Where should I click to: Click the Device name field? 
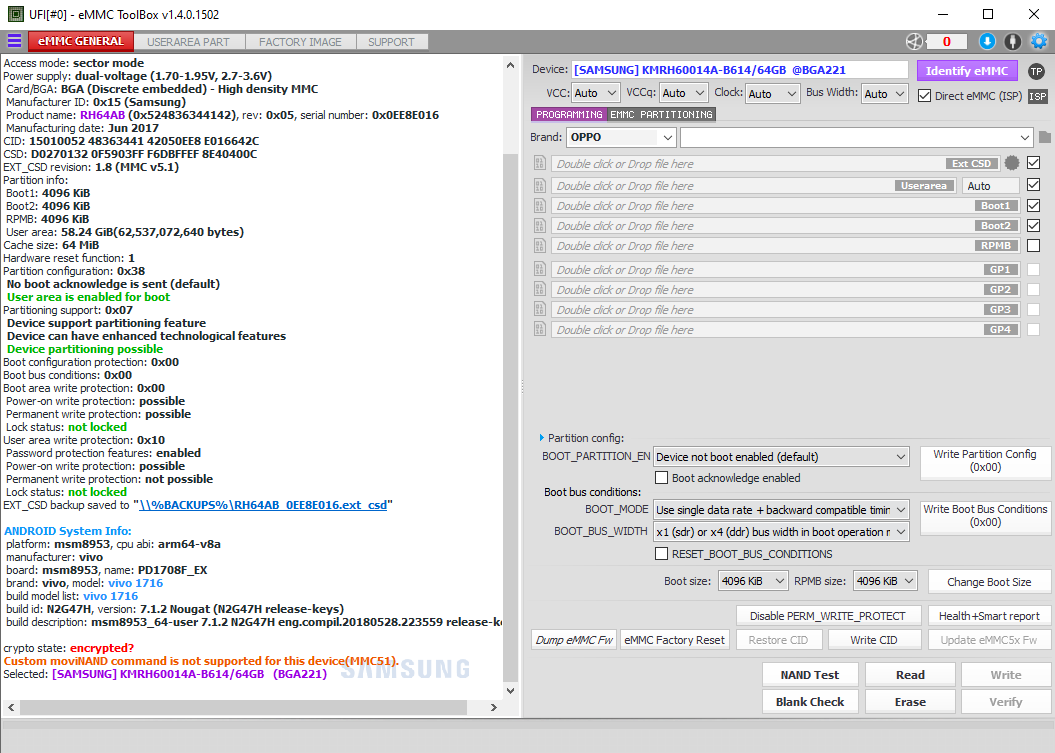click(739, 70)
